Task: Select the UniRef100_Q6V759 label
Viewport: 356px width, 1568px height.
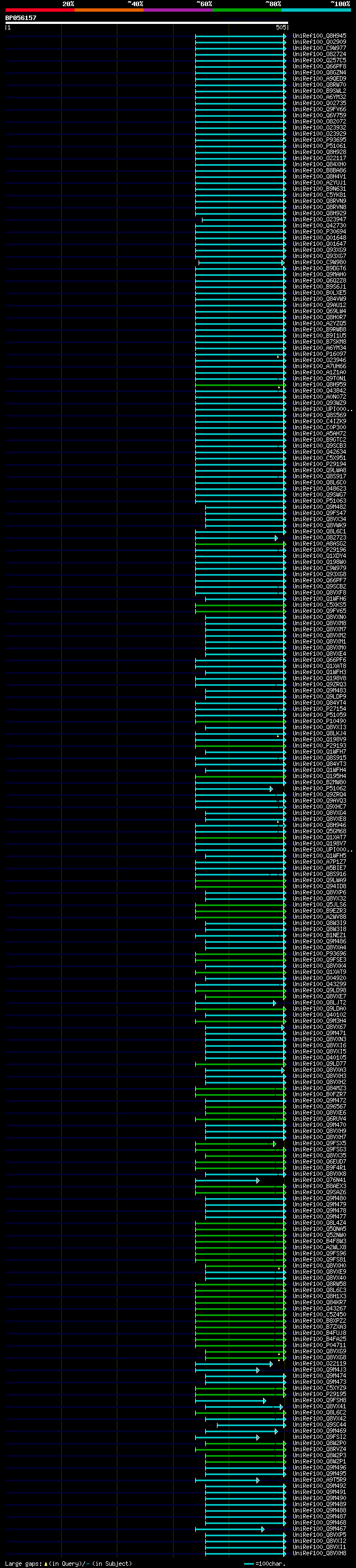Action: click(319, 115)
